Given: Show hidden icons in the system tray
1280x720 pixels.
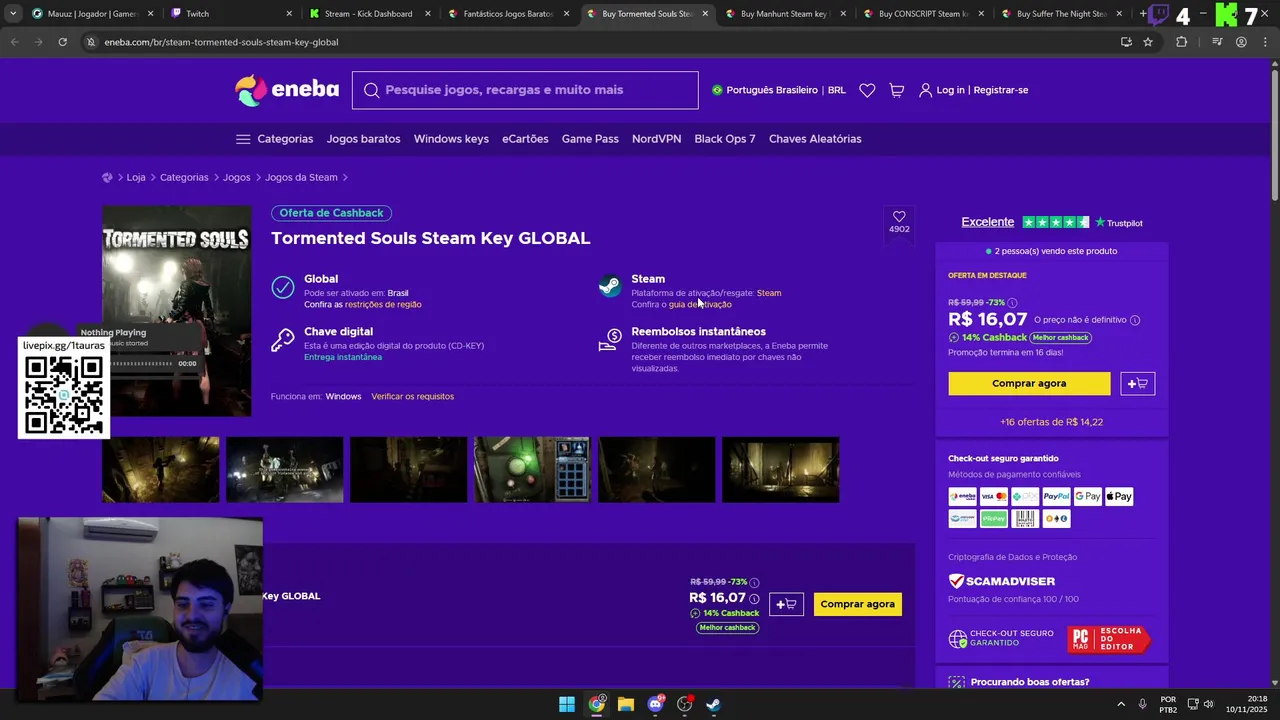Looking at the screenshot, I should 1121,704.
